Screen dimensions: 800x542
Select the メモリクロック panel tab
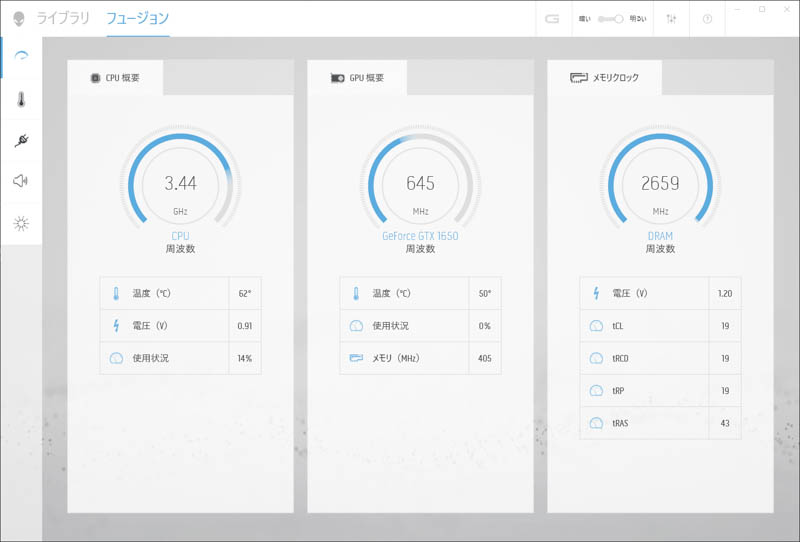605,78
